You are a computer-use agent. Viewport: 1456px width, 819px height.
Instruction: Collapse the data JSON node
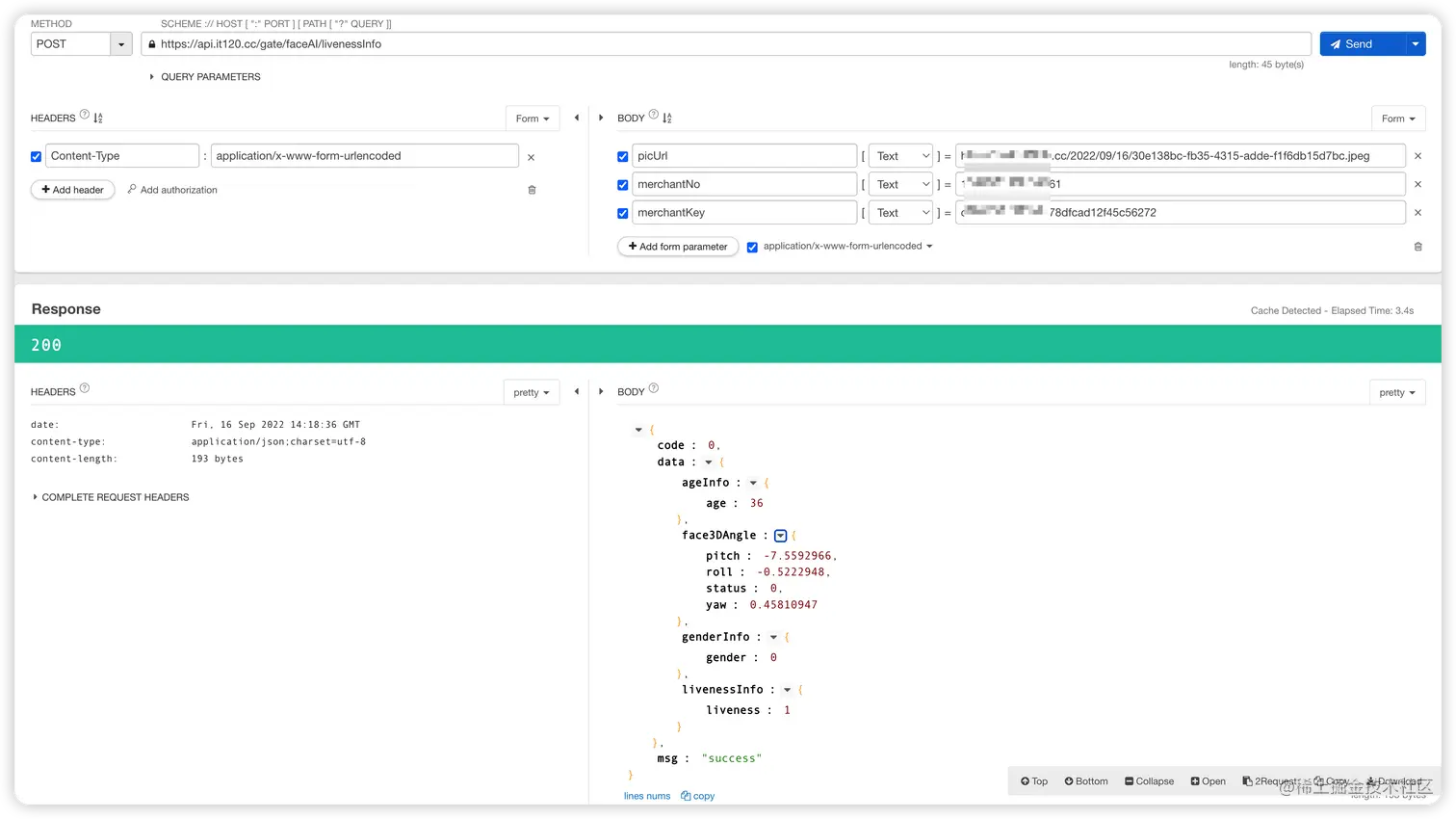coord(709,462)
